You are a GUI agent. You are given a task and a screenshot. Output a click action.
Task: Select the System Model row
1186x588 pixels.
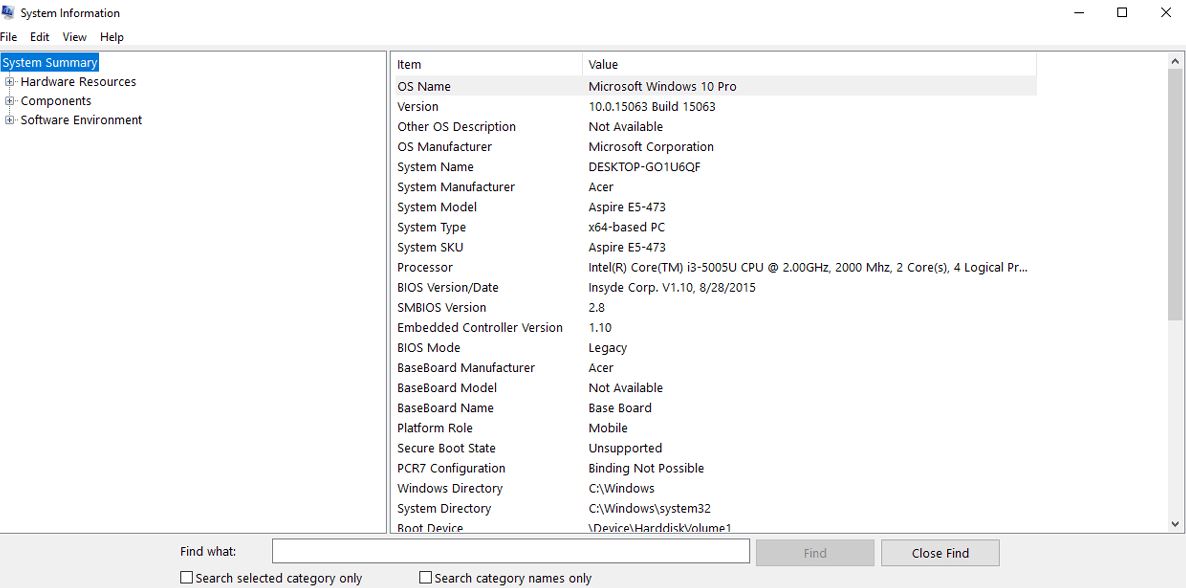coord(715,207)
